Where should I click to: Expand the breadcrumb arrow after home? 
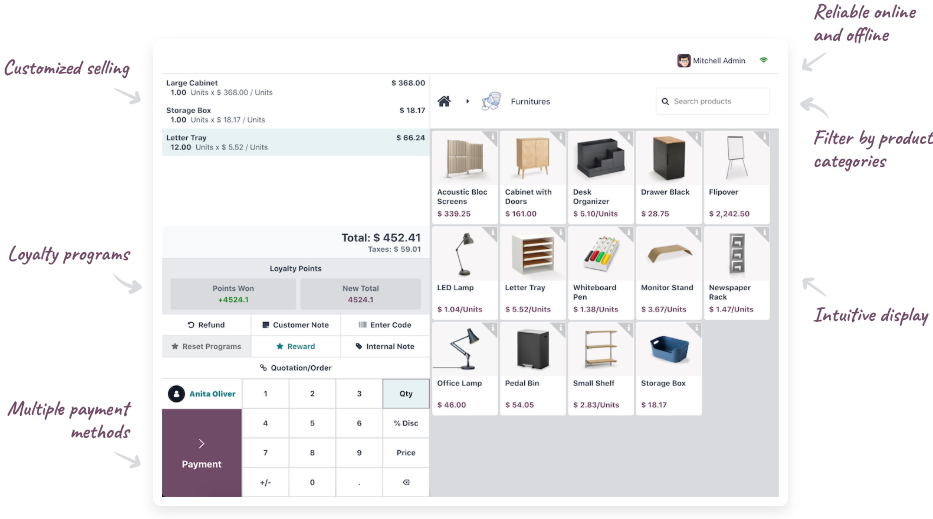pos(467,101)
